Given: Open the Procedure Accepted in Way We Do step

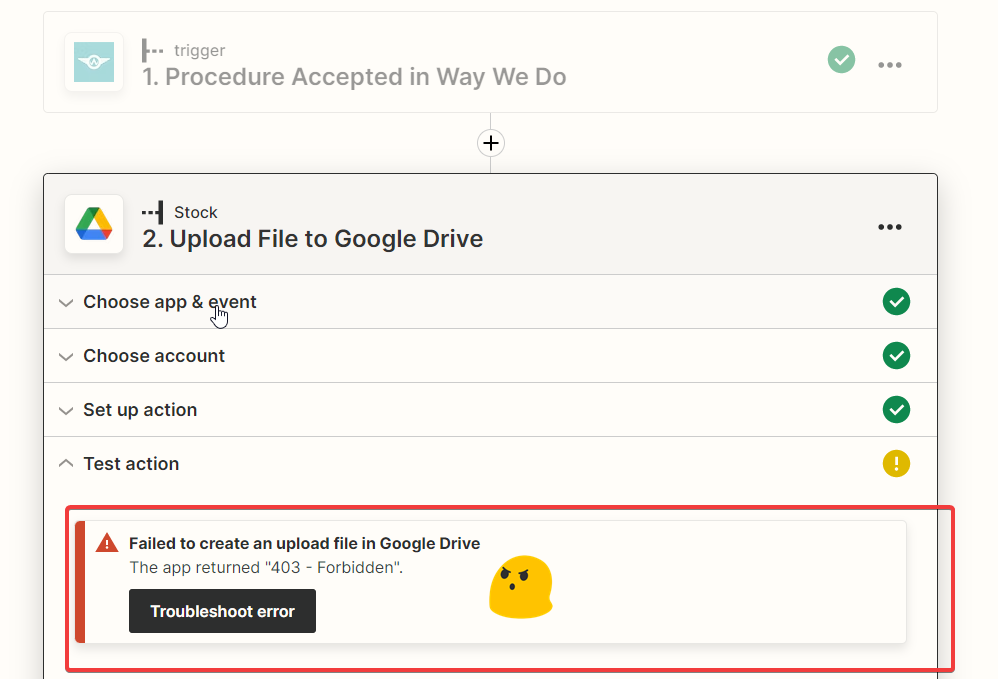Looking at the screenshot, I should 355,77.
